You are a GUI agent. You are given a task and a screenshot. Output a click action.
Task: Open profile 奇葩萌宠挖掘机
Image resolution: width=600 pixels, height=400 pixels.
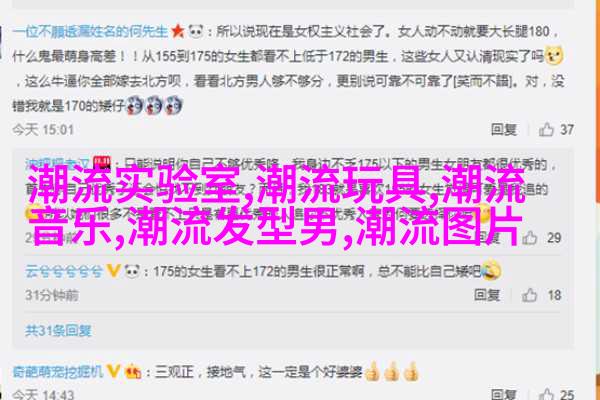coord(58,372)
